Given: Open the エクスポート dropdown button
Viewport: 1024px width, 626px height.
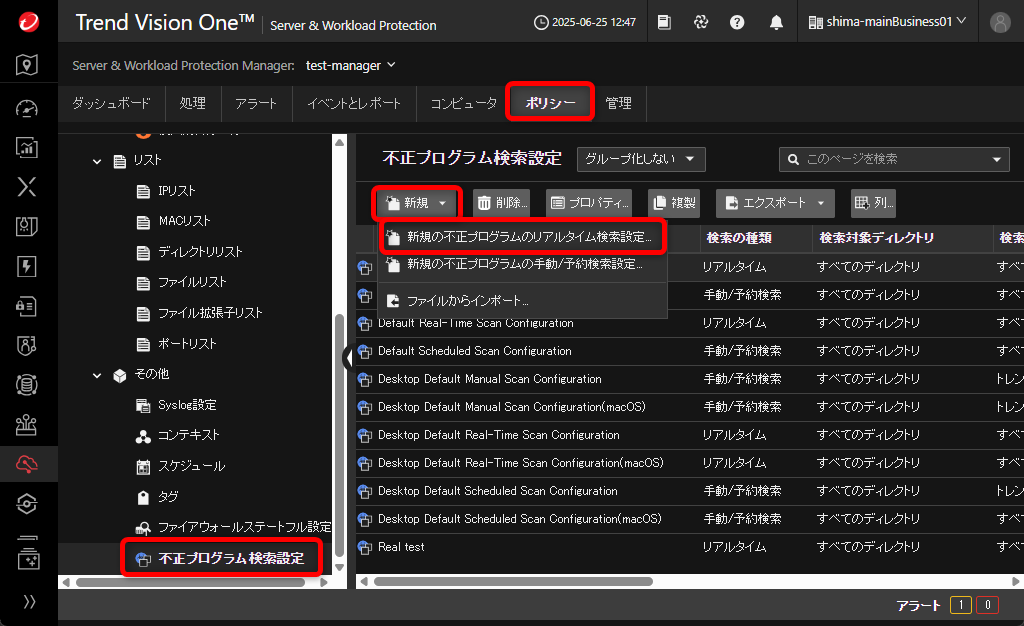Looking at the screenshot, I should coord(775,203).
